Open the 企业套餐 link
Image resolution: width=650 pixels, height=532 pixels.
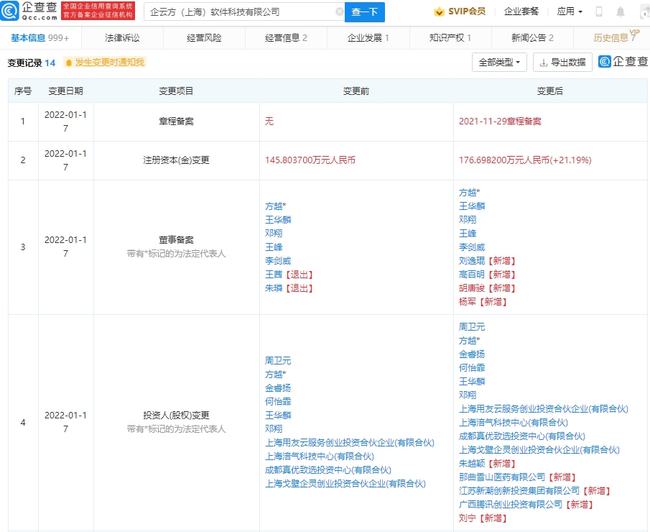520,13
